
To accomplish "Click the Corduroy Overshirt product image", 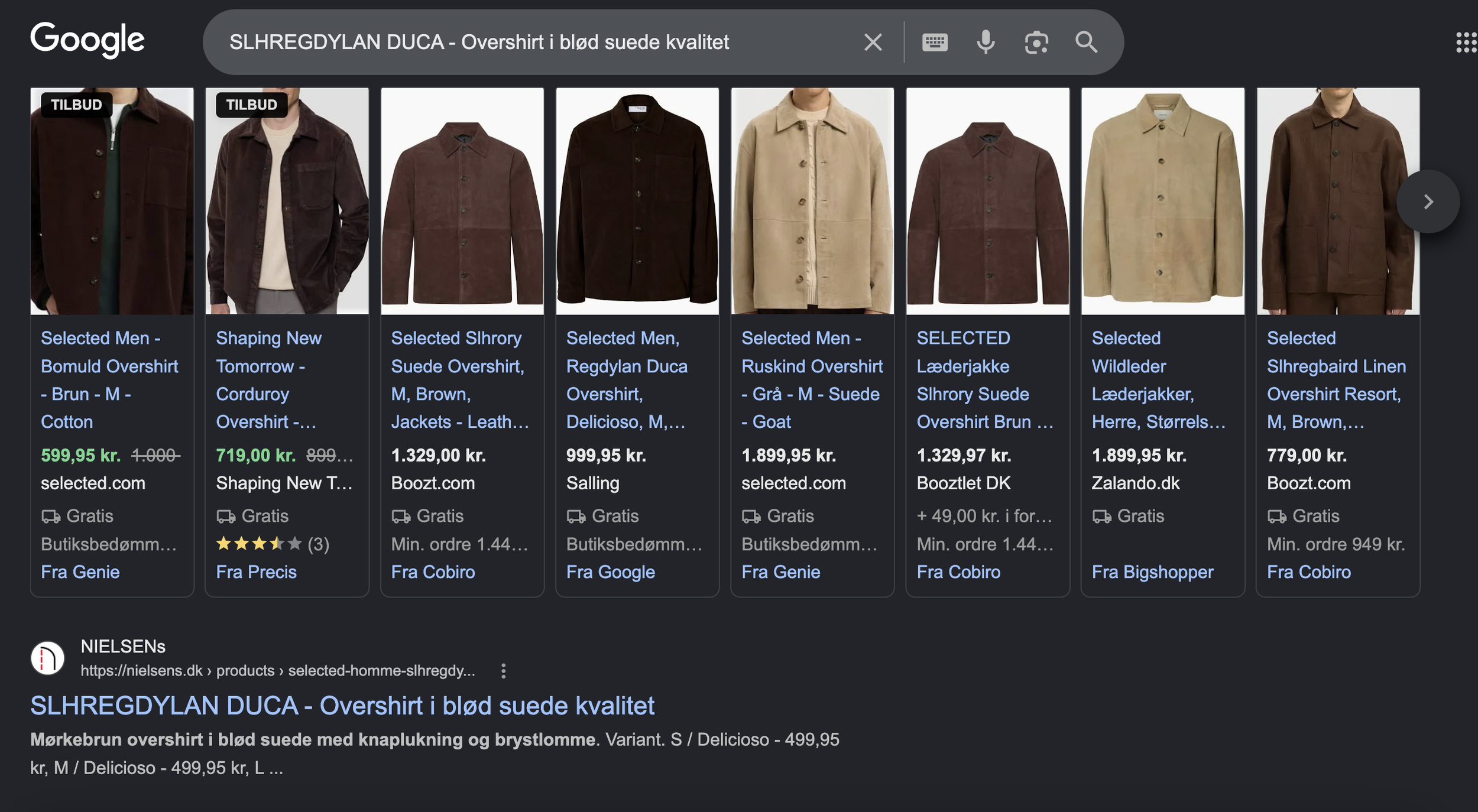I will [x=287, y=201].
